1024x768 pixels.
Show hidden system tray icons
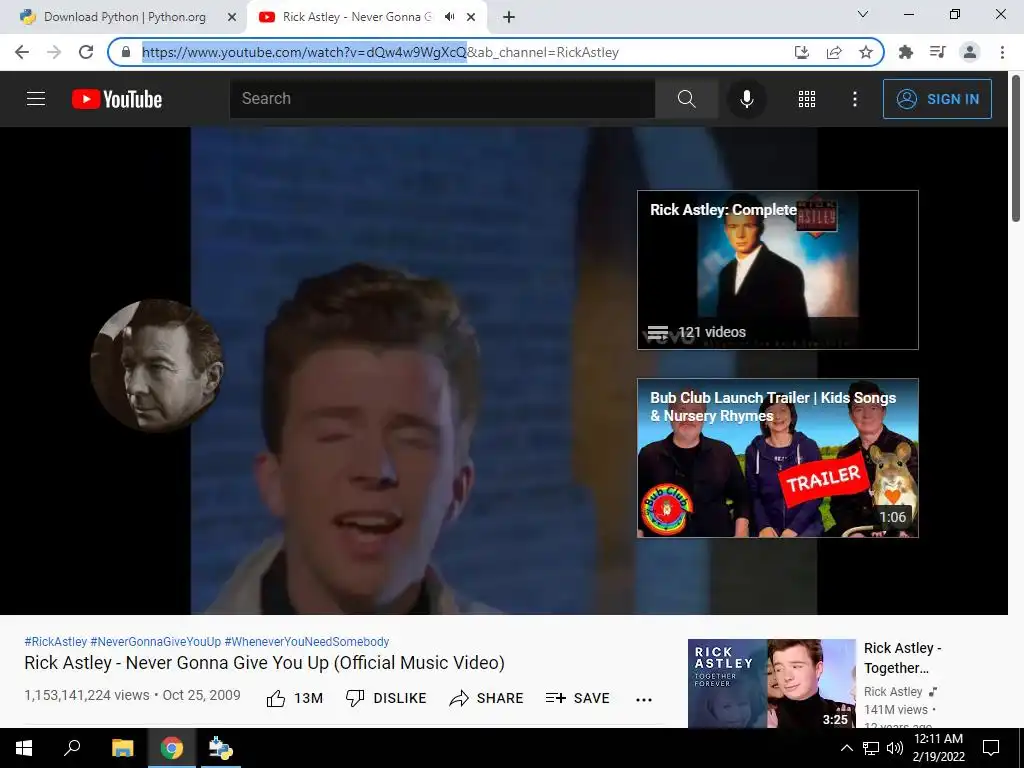pyautogui.click(x=846, y=748)
